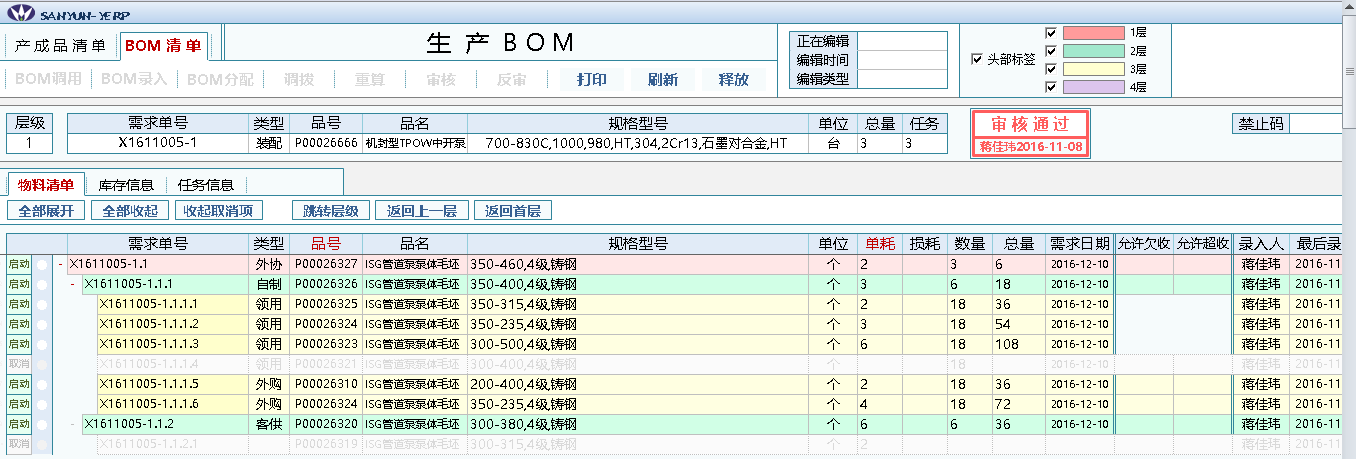Open the 库存信息 tab
1356x459 pixels.
pos(125,185)
